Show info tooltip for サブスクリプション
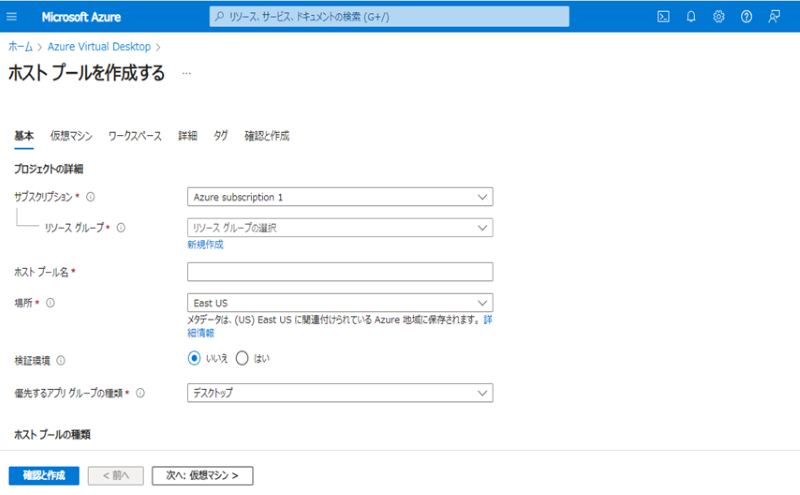Screen dimensions: 800x495 coord(90,197)
